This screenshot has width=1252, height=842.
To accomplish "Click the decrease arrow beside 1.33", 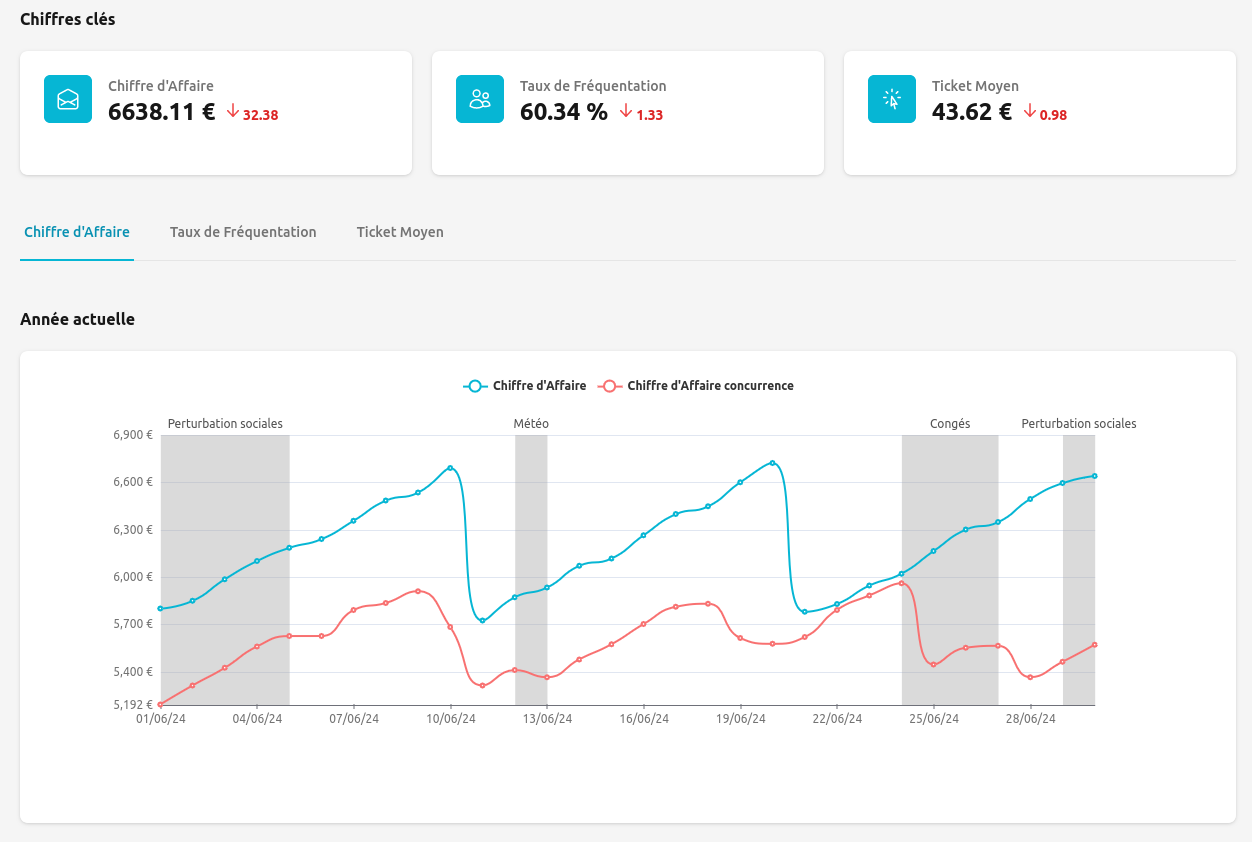I will [x=626, y=112].
